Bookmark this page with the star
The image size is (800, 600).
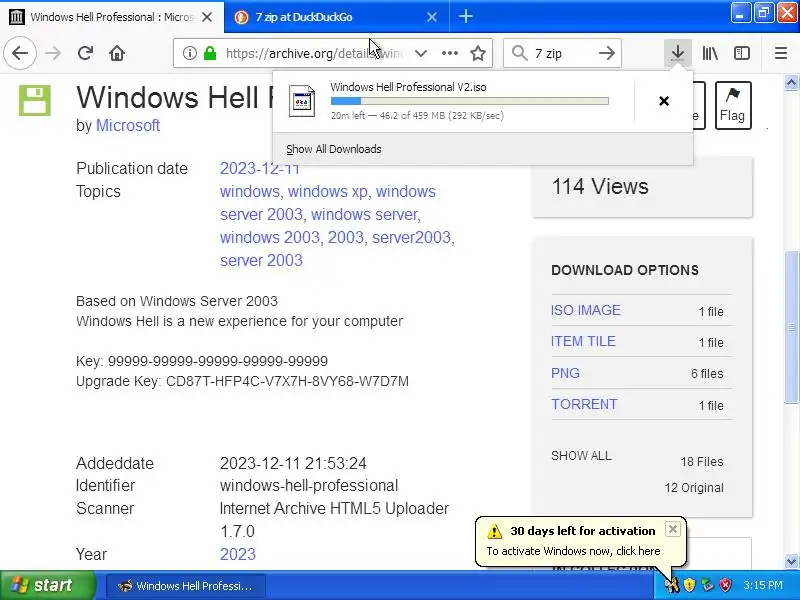(478, 53)
